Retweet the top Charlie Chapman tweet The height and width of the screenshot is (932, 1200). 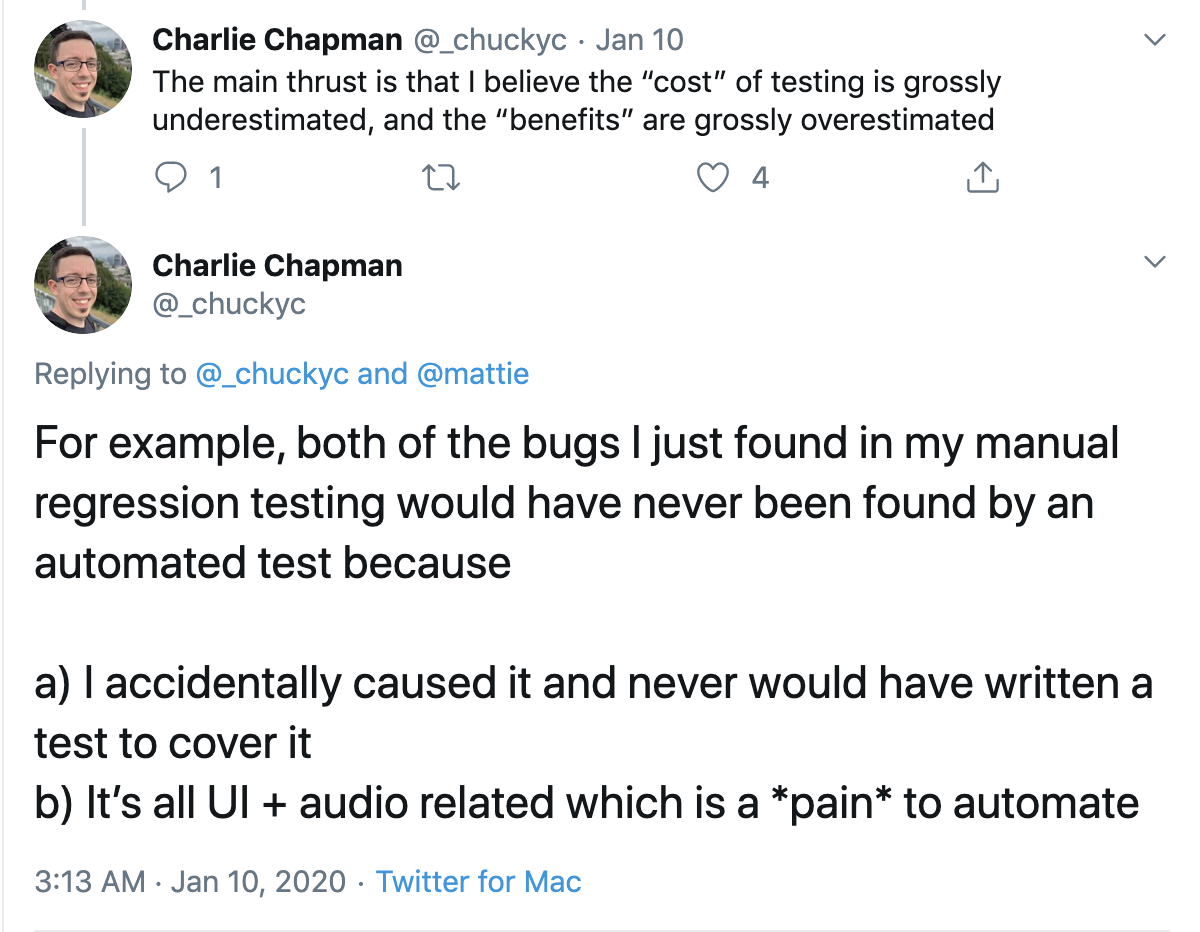440,178
